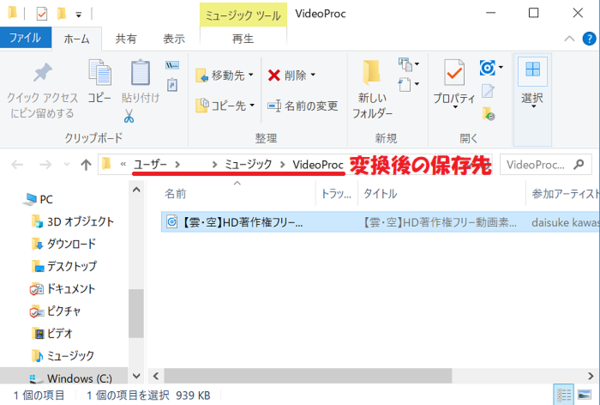
Task: Expand the Delete (削除) dropdown arrow
Action: click(313, 75)
